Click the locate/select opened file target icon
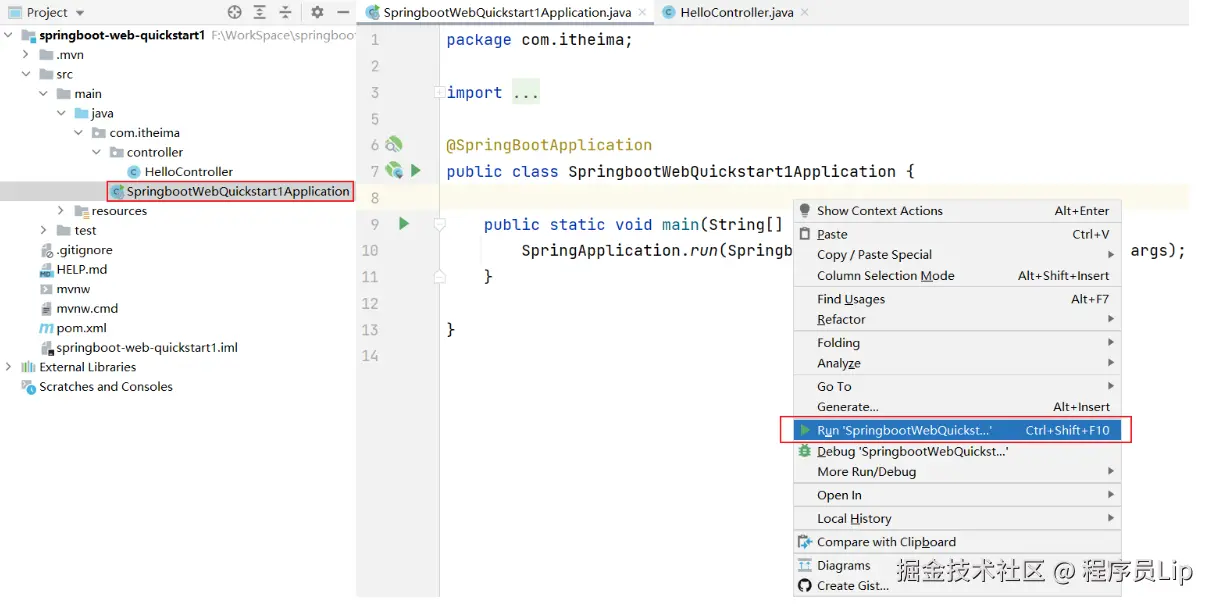 (x=234, y=13)
